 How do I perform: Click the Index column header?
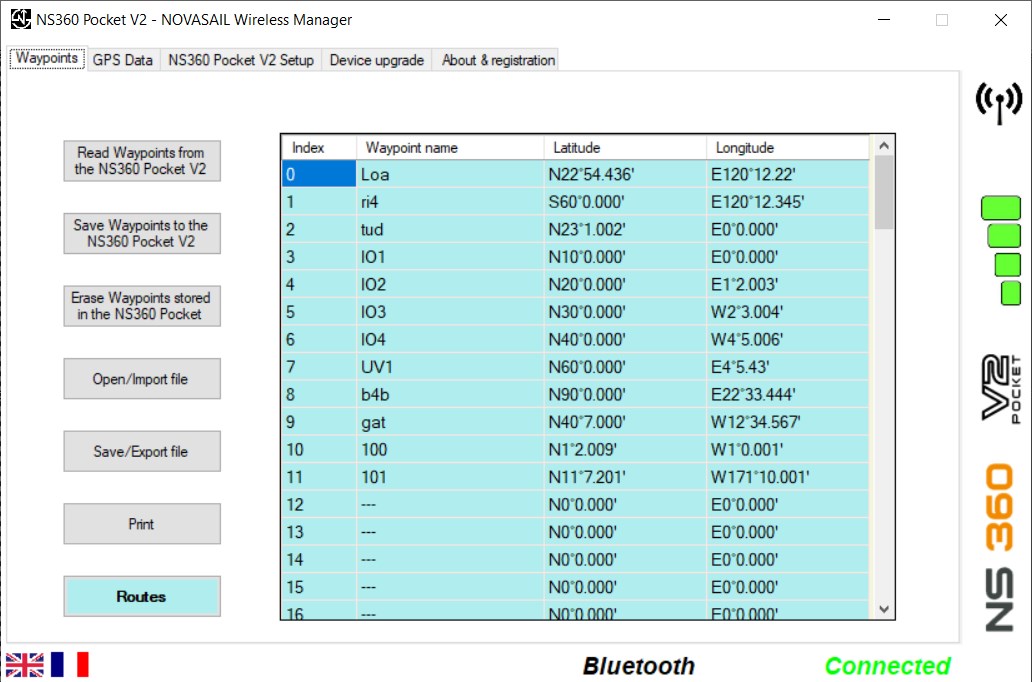319,147
